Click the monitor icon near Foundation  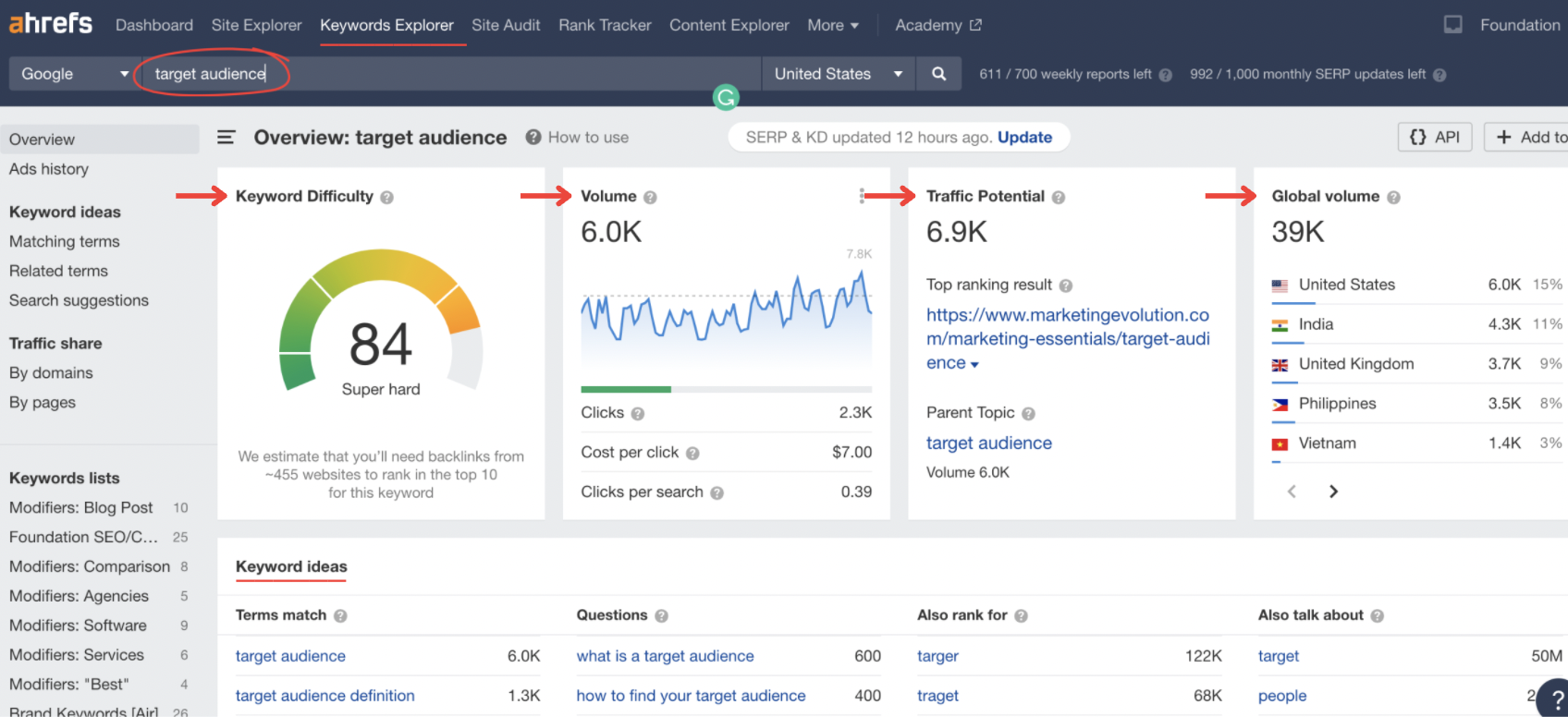pyautogui.click(x=1452, y=25)
